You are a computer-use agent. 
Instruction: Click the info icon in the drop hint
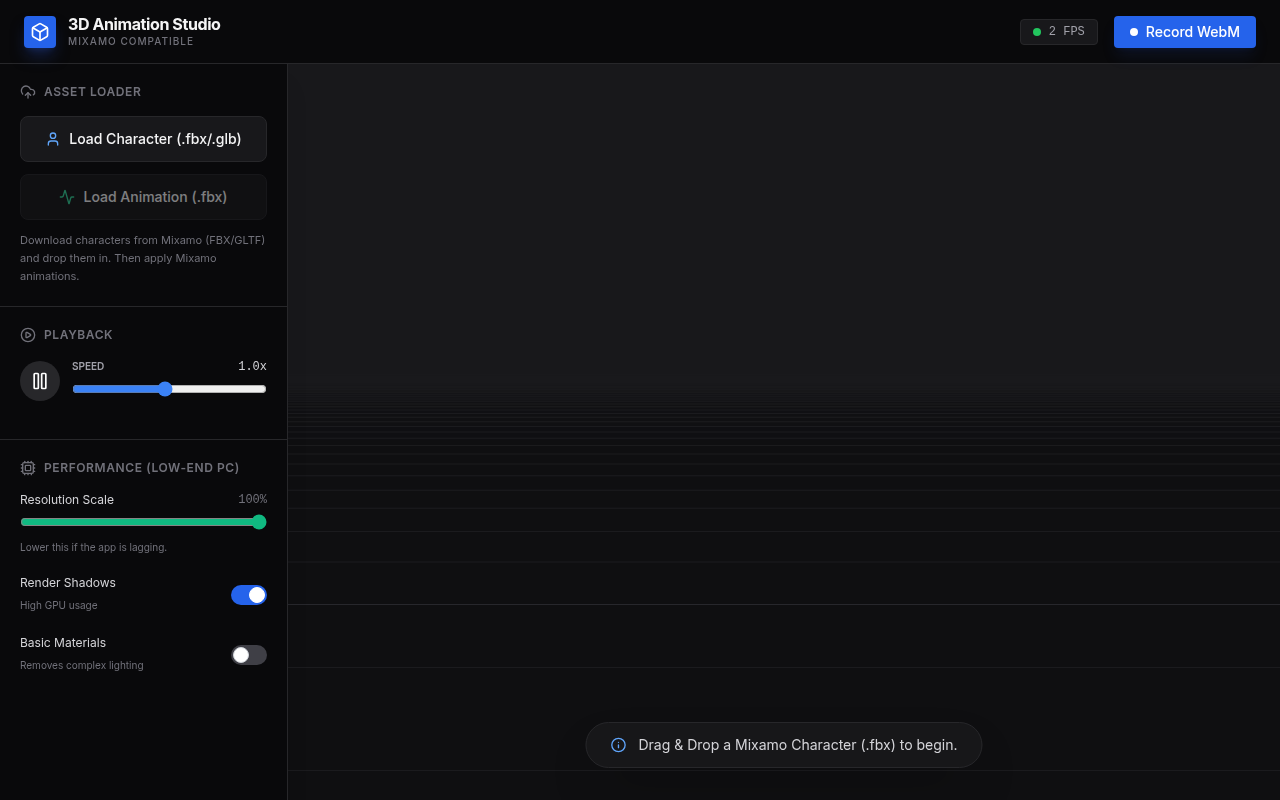618,745
